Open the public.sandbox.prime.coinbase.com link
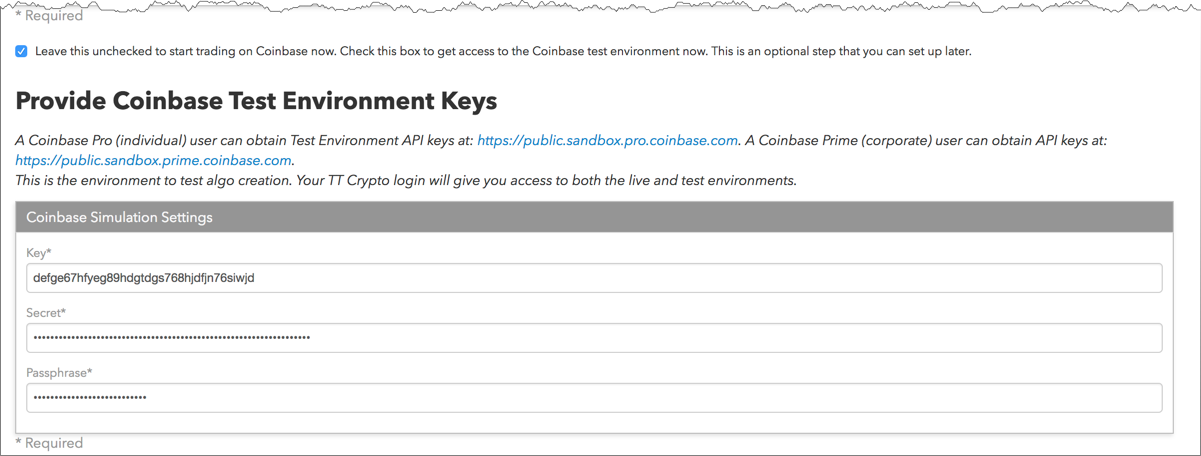1201x456 pixels. click(154, 160)
